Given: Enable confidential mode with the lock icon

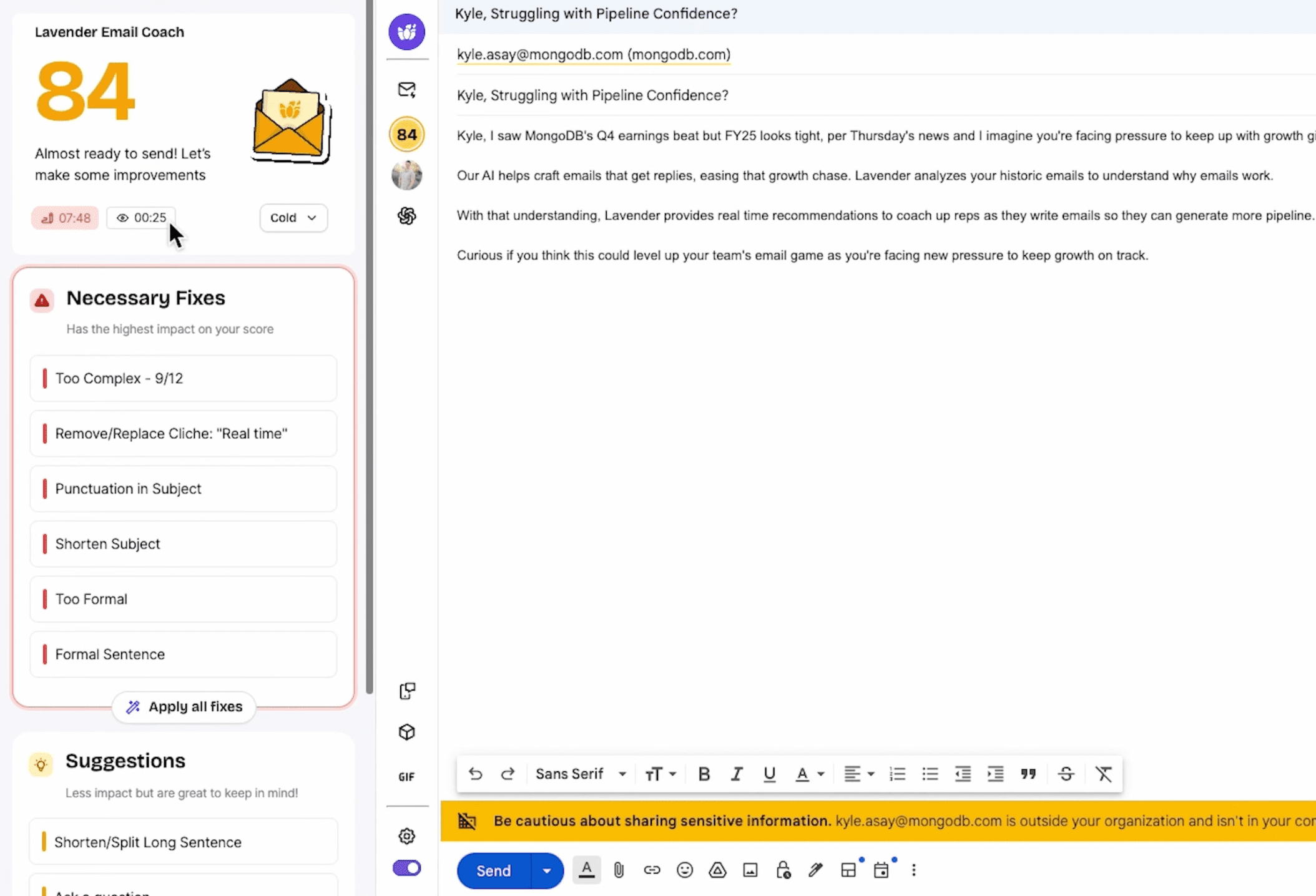Looking at the screenshot, I should pyautogui.click(x=782, y=870).
